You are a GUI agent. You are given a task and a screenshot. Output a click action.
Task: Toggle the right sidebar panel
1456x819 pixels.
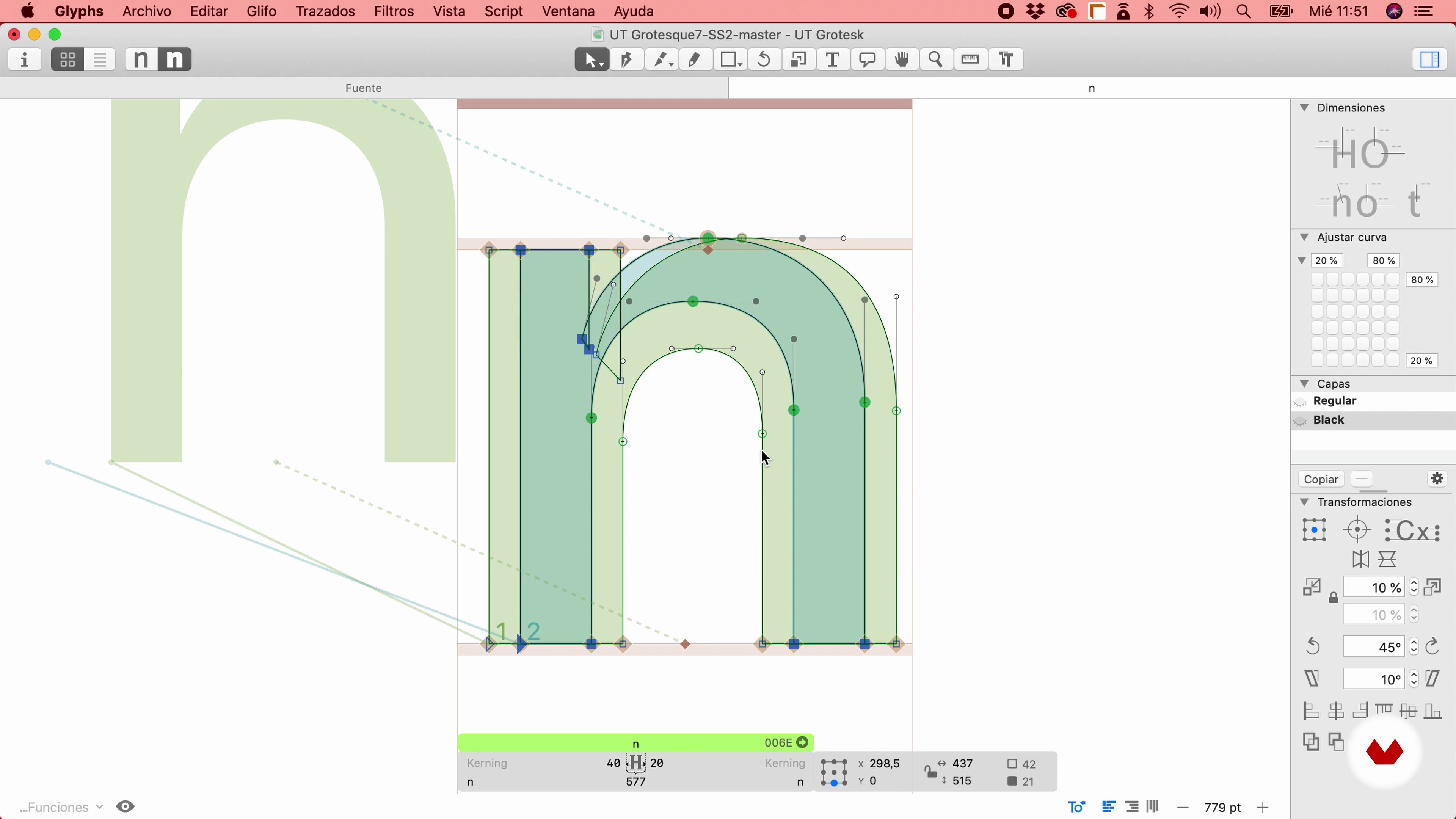point(1429,60)
